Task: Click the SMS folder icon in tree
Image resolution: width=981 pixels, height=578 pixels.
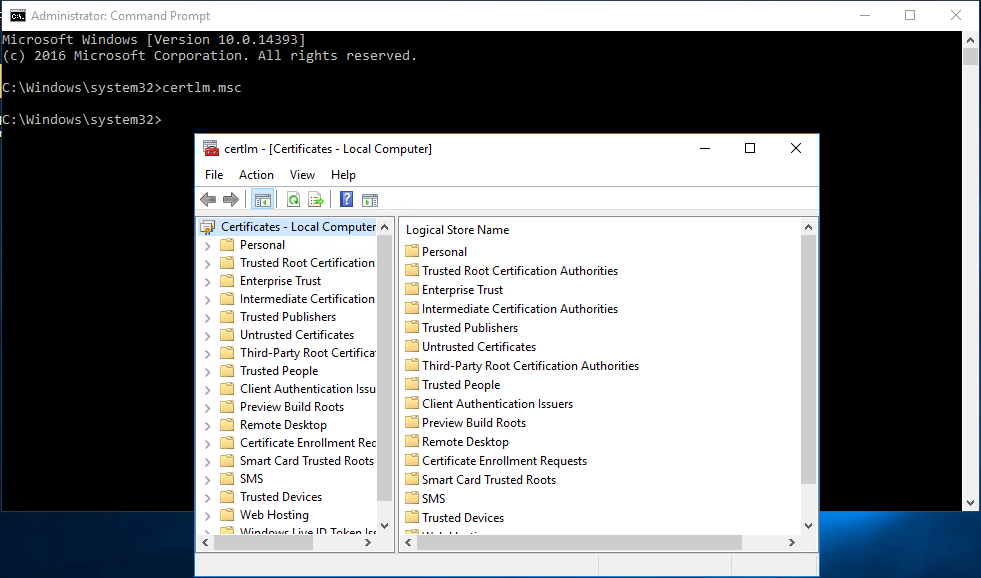Action: (x=227, y=479)
